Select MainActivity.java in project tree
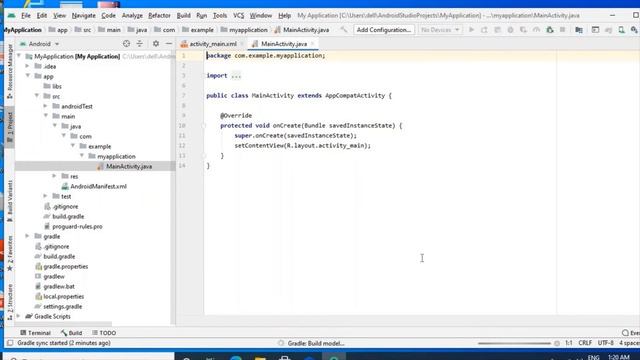 (x=129, y=166)
